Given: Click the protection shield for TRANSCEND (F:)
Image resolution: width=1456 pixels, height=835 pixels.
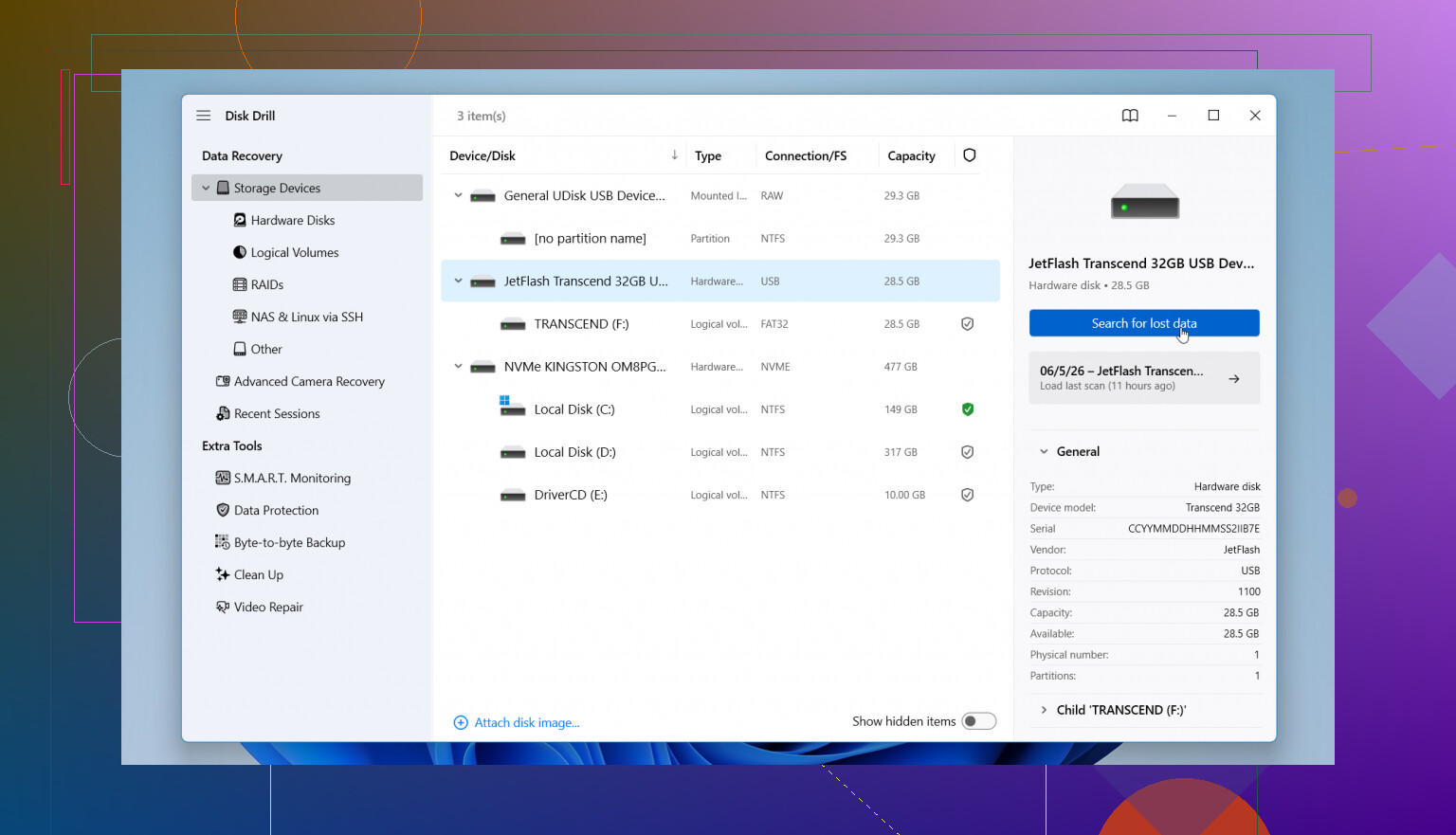Looking at the screenshot, I should tap(968, 324).
